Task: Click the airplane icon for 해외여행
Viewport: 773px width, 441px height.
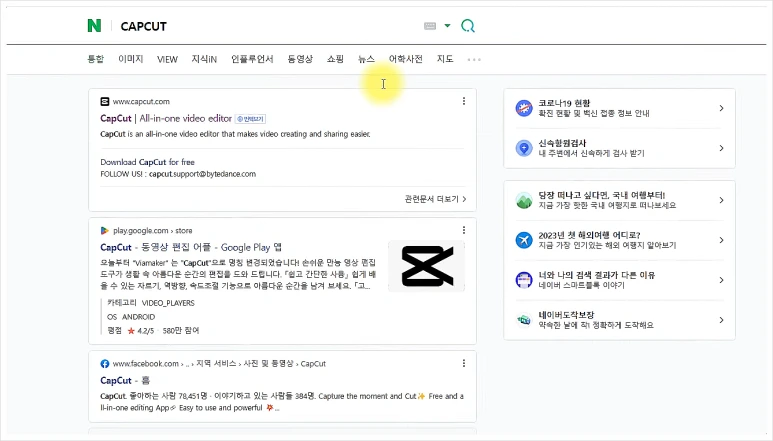Action: click(524, 240)
